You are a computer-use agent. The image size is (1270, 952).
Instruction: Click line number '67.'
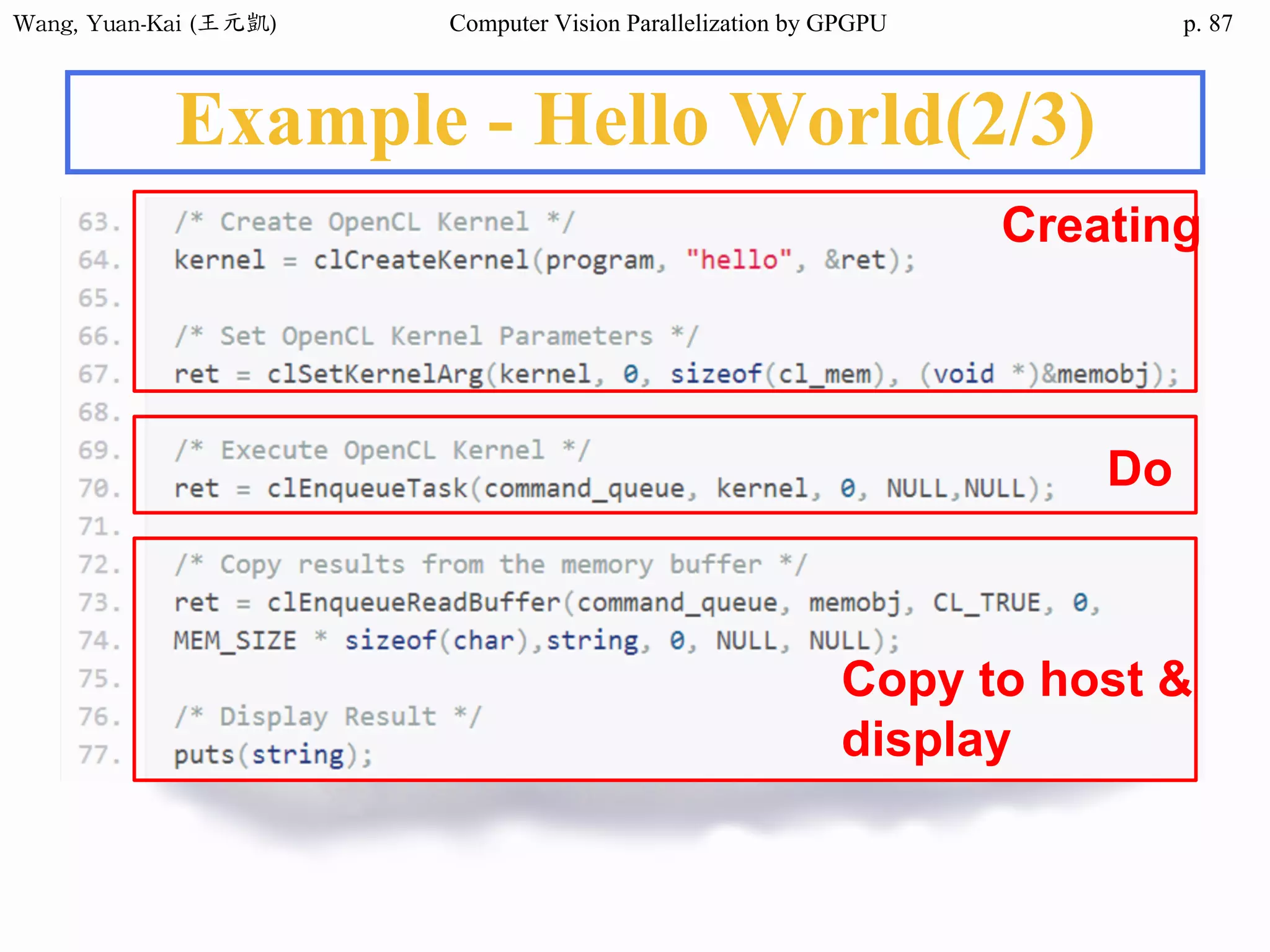(x=99, y=374)
